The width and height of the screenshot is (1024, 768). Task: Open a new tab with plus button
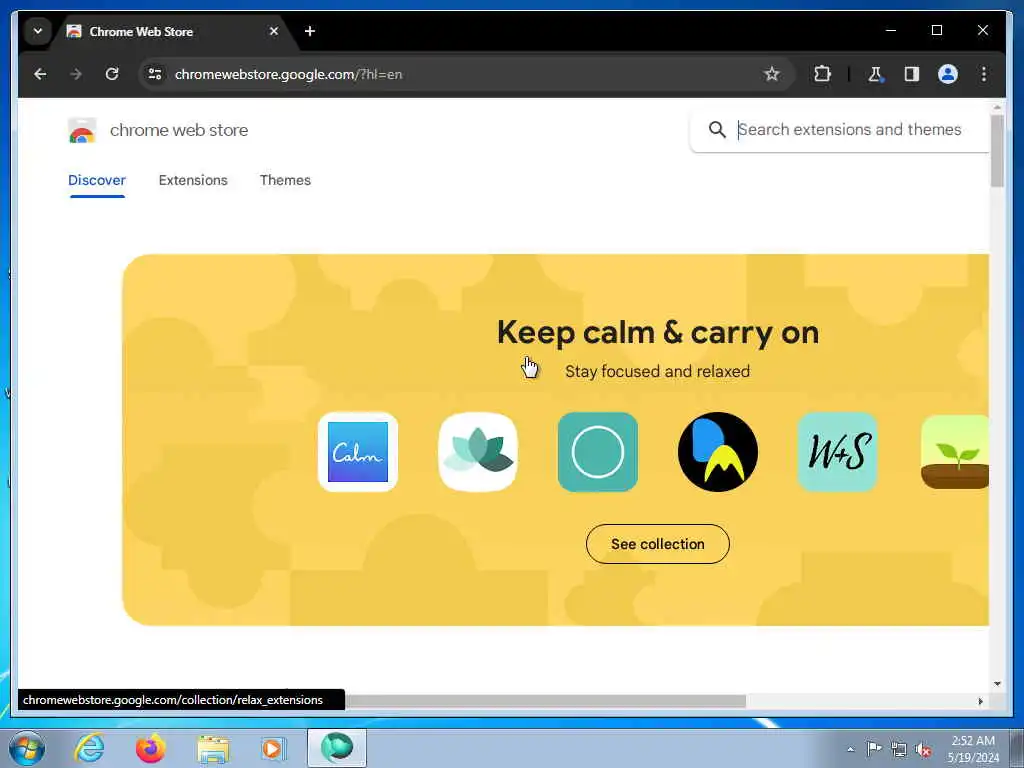click(310, 31)
